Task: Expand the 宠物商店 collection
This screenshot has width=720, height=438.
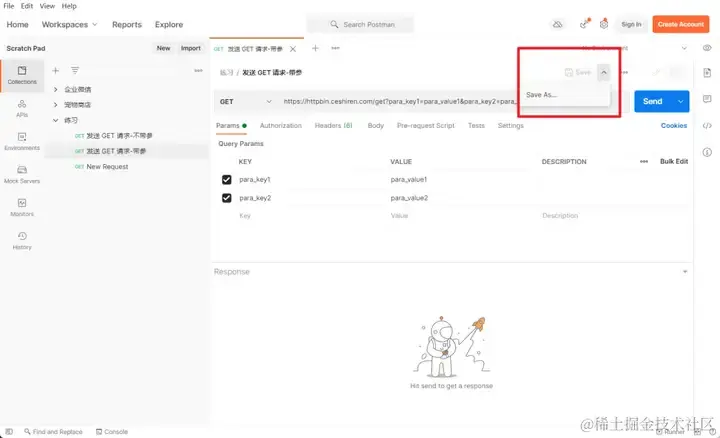Action: tap(56, 105)
